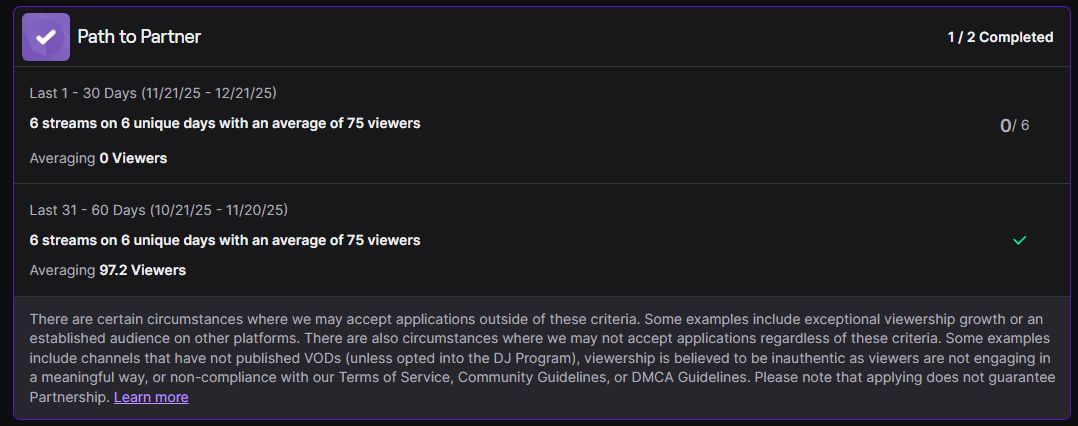Click the green checkmark for days 31-60
The width and height of the screenshot is (1078, 426).
(x=1019, y=241)
